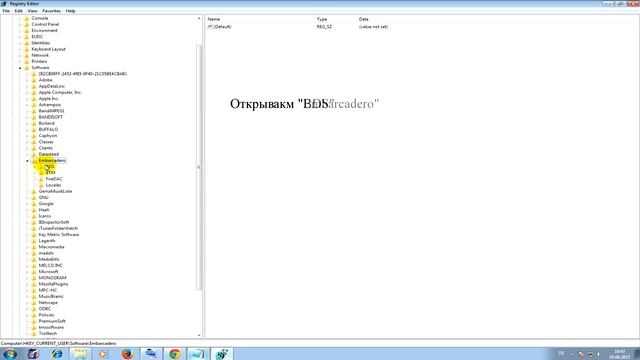Image resolution: width=640 pixels, height=360 pixels.
Task: Select the ETM subkey
Action: coord(50,173)
